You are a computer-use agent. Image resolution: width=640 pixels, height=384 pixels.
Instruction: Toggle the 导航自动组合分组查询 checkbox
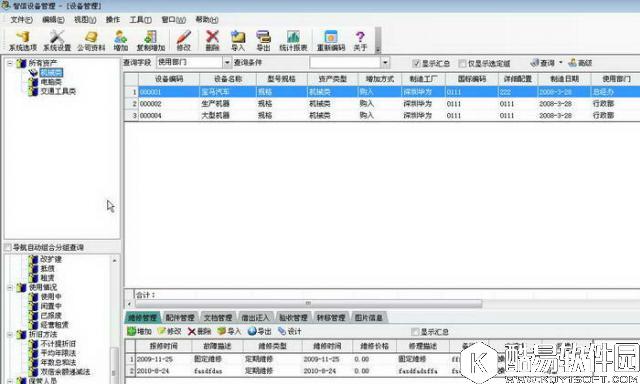(x=8, y=247)
